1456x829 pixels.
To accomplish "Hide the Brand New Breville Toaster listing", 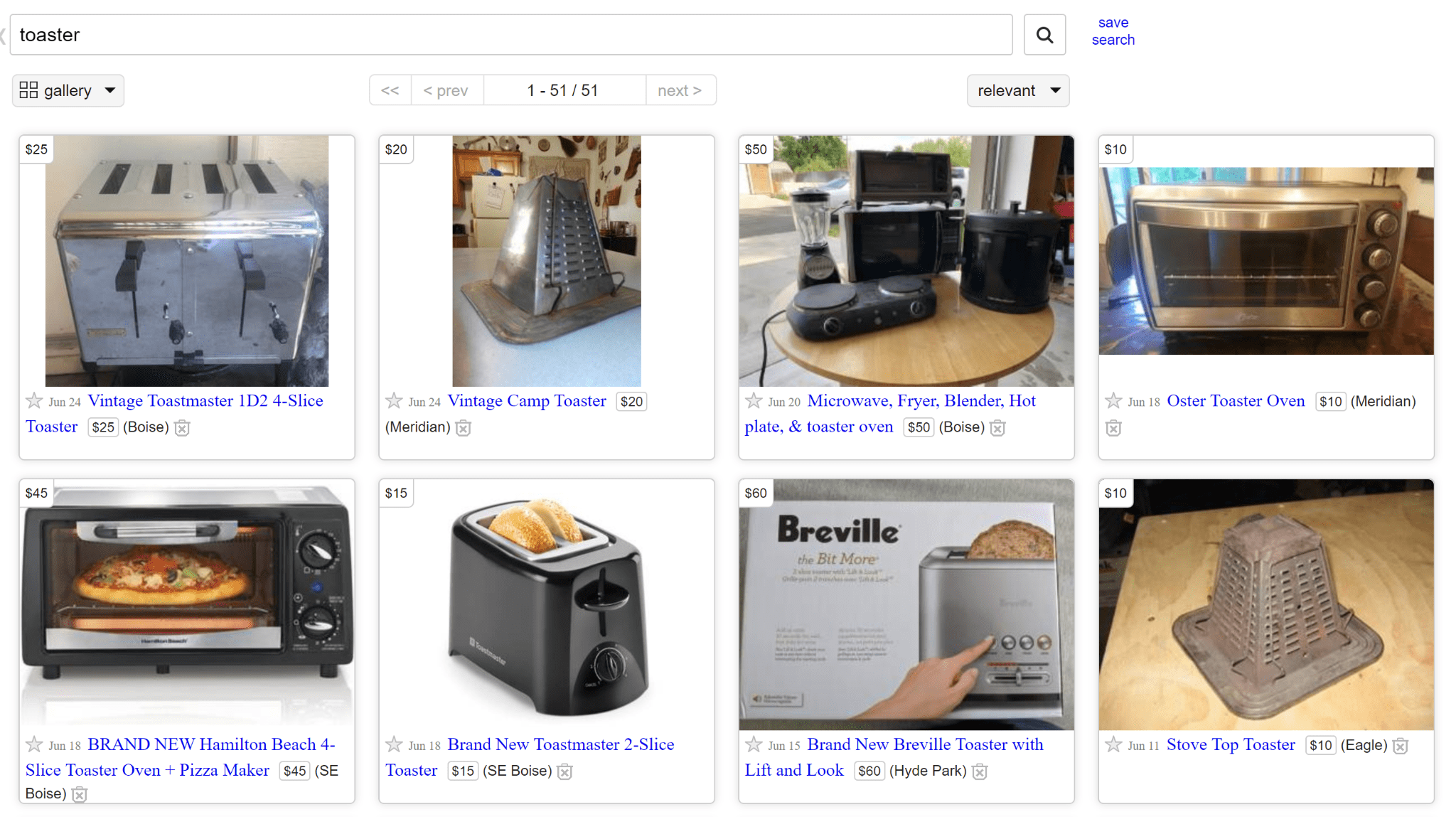I will point(980,771).
